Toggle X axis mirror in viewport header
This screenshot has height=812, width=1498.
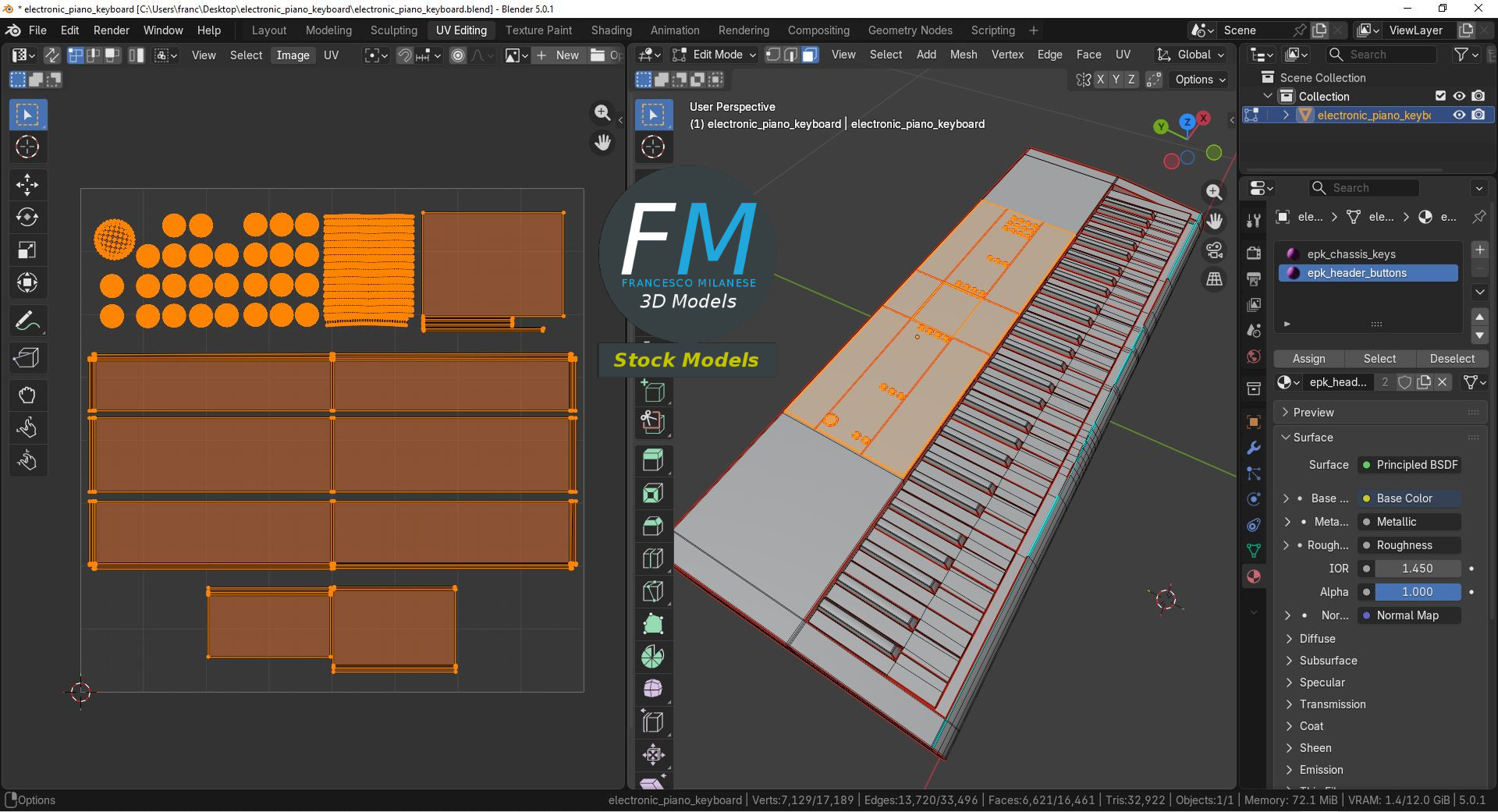[1100, 80]
